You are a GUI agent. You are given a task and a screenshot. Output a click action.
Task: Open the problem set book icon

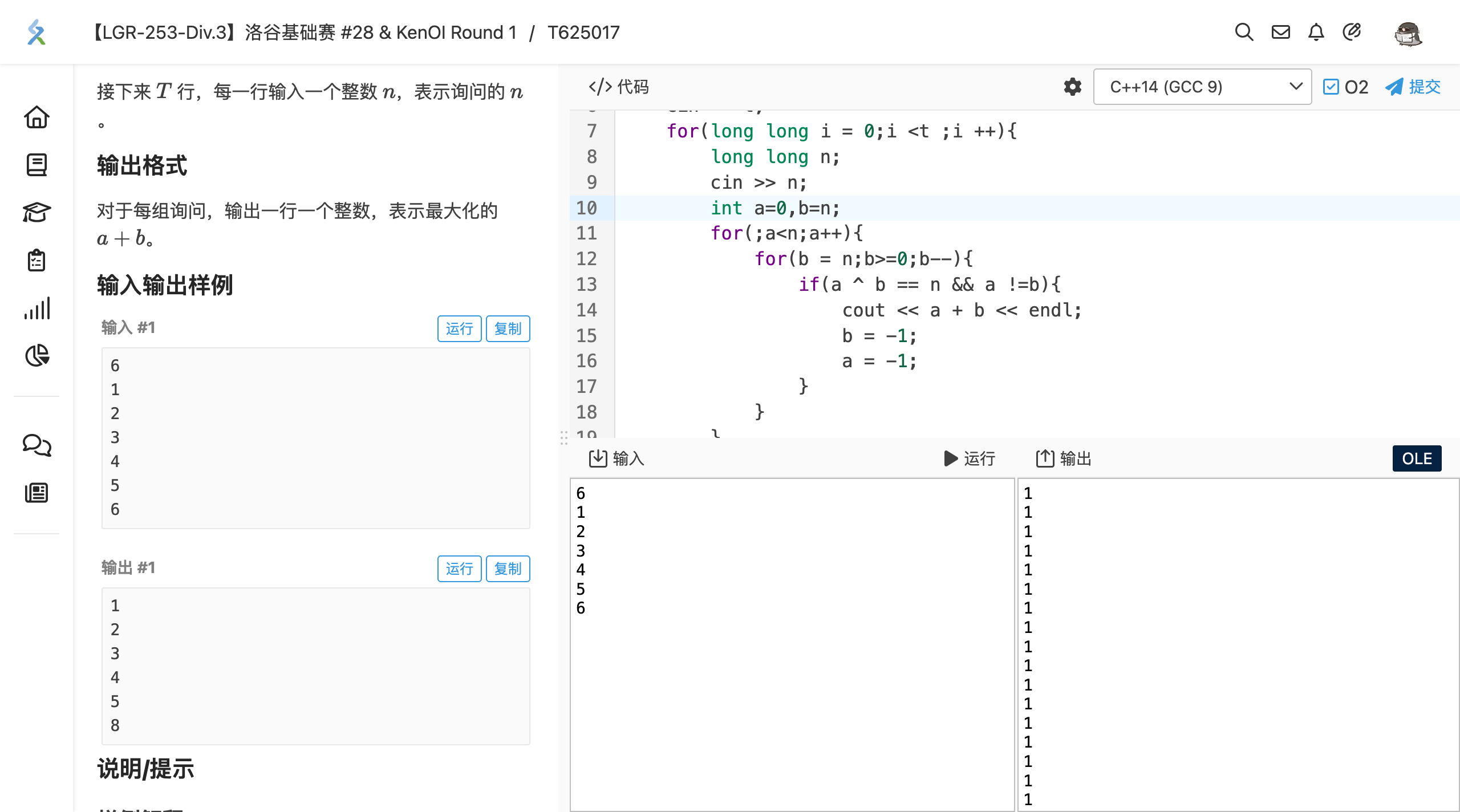[36, 165]
